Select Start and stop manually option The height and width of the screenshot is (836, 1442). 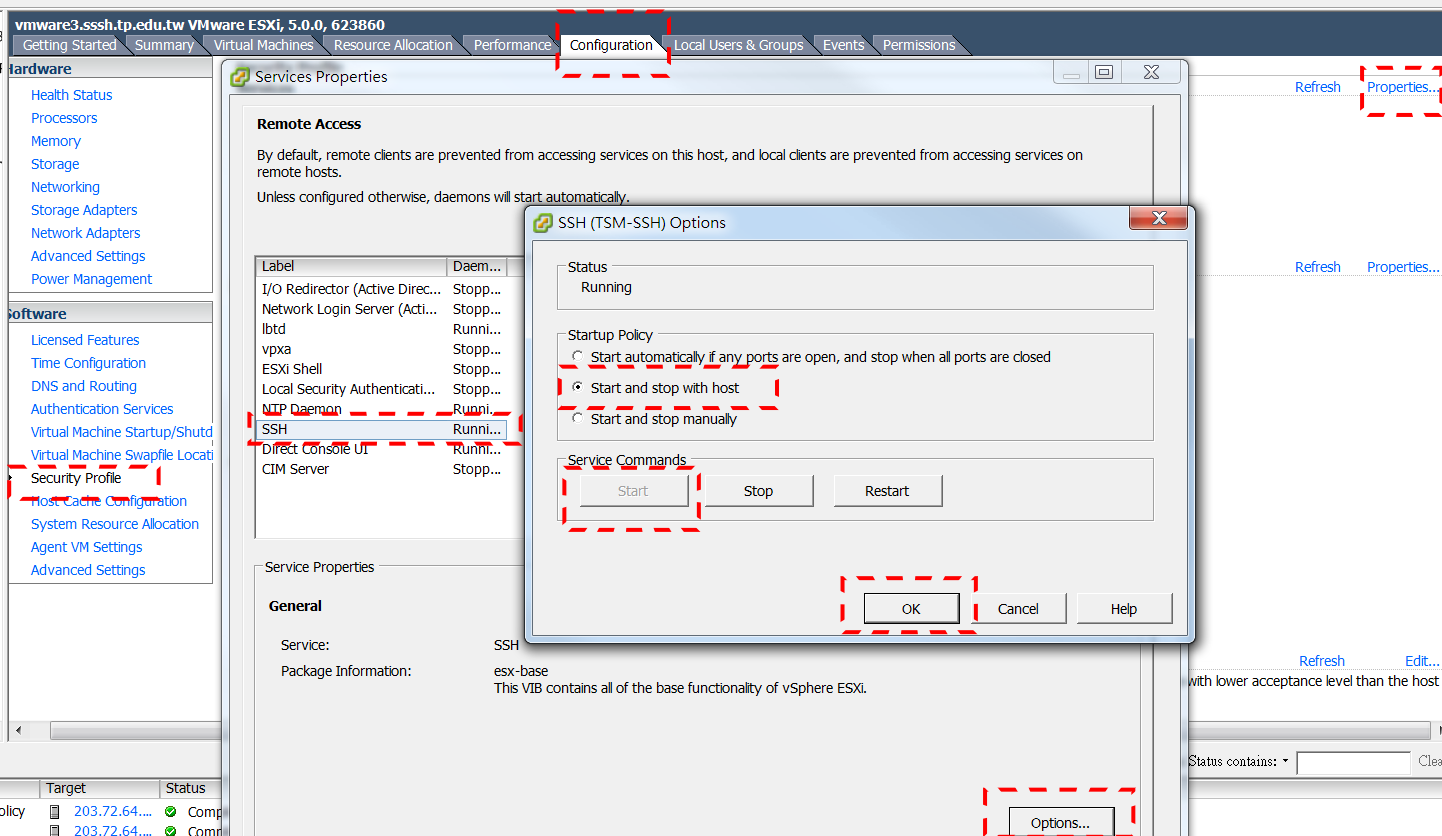click(x=577, y=418)
